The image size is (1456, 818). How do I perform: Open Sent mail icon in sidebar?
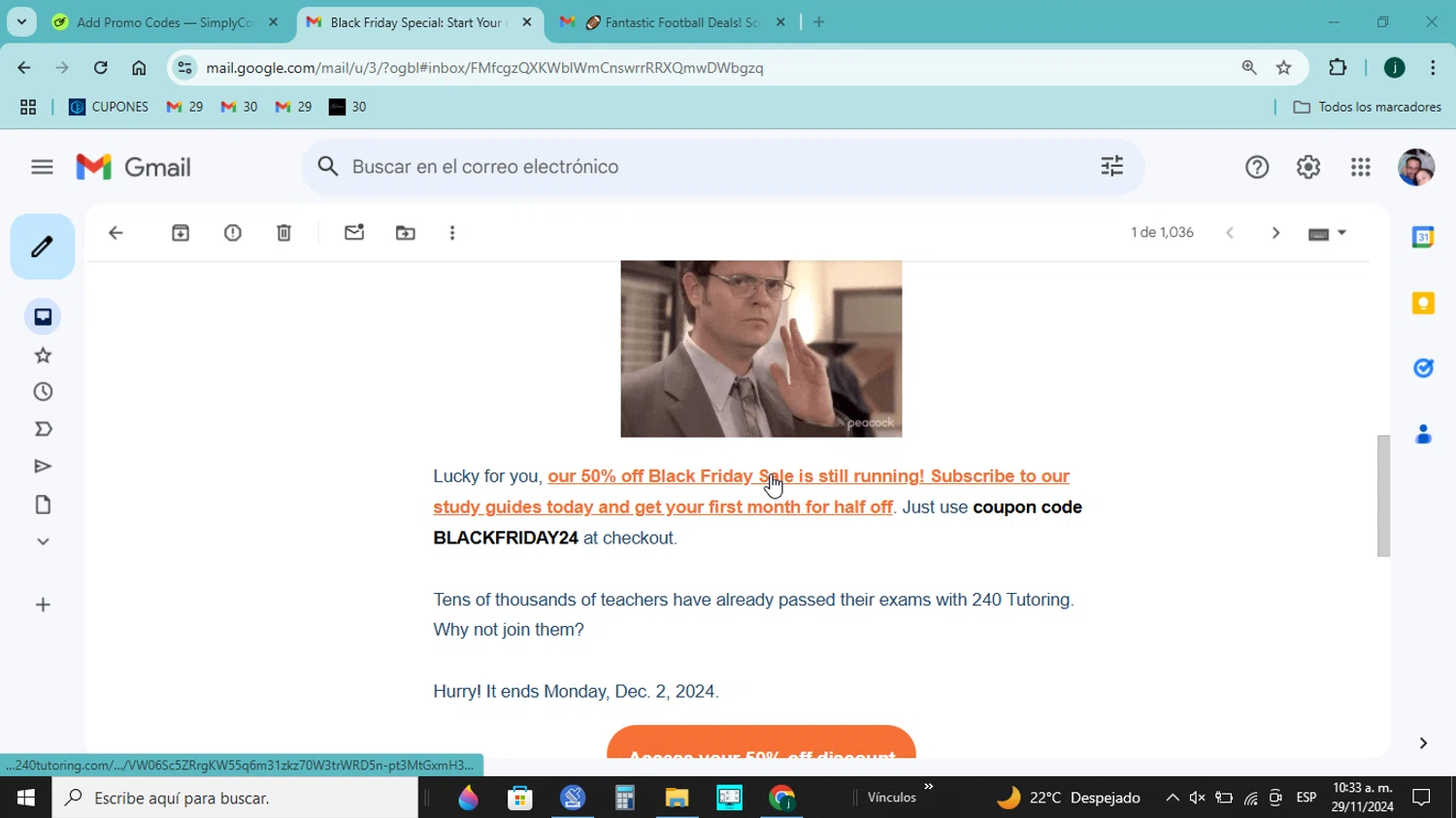click(x=43, y=467)
